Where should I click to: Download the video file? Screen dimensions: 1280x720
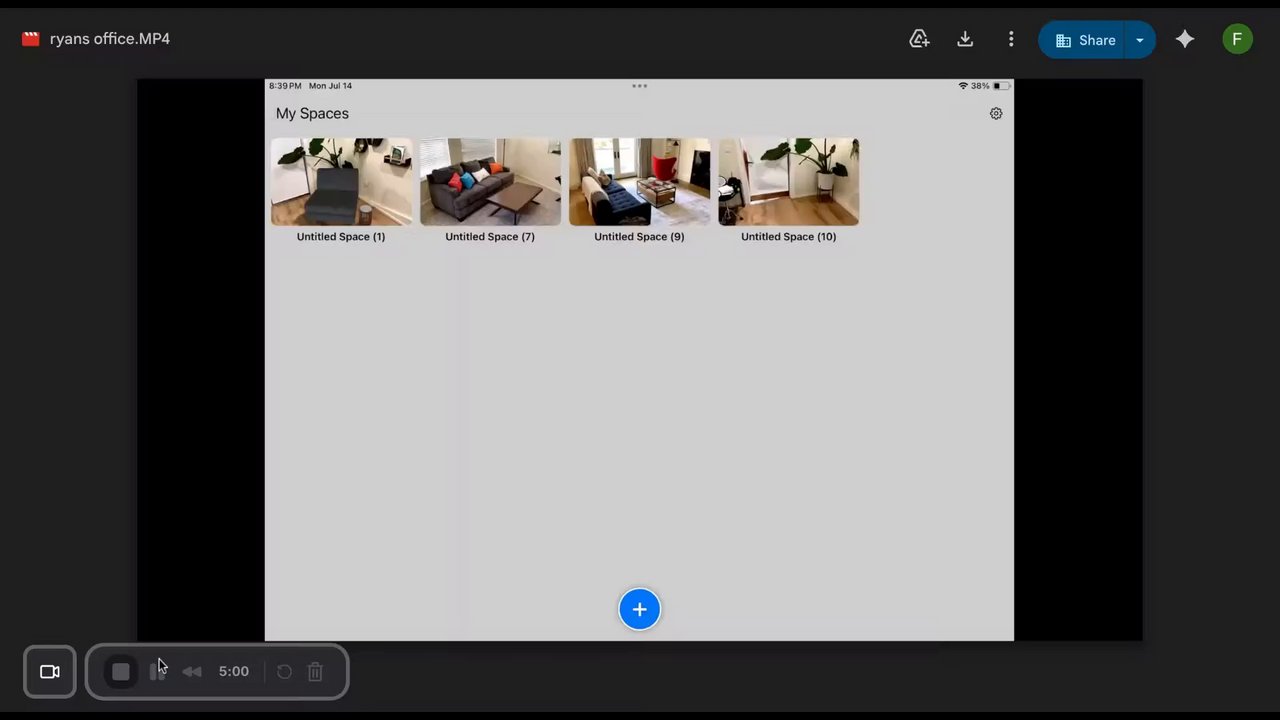[x=965, y=39]
